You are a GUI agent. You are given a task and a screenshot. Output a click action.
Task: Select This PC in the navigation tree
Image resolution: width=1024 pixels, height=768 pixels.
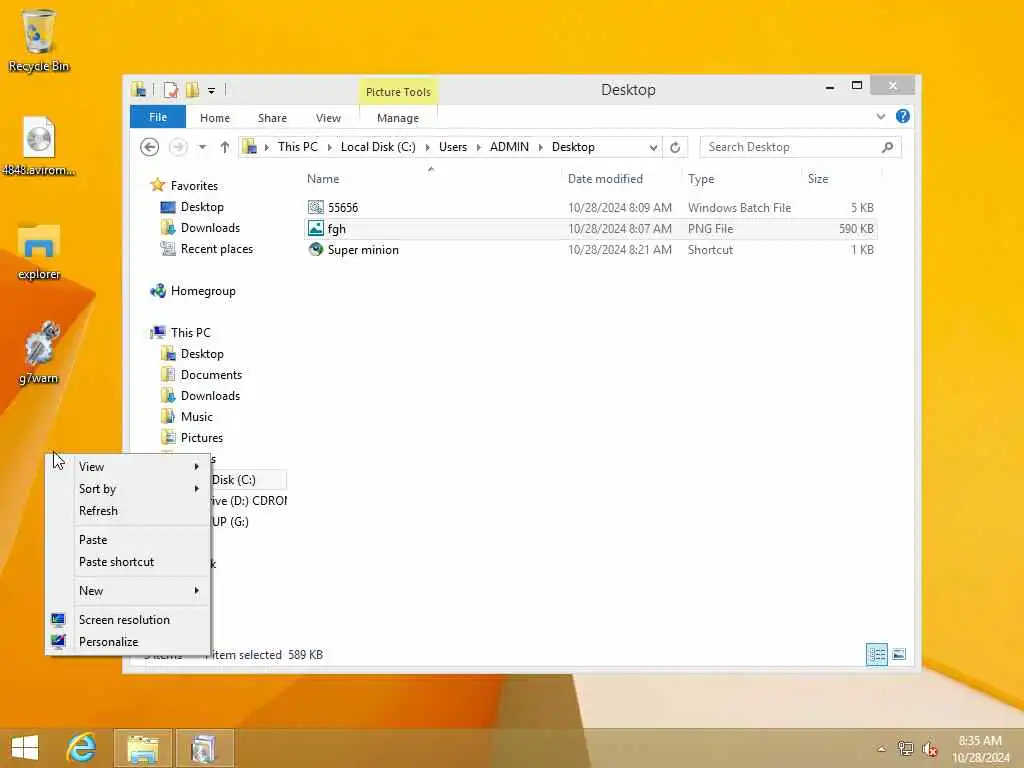click(x=190, y=332)
